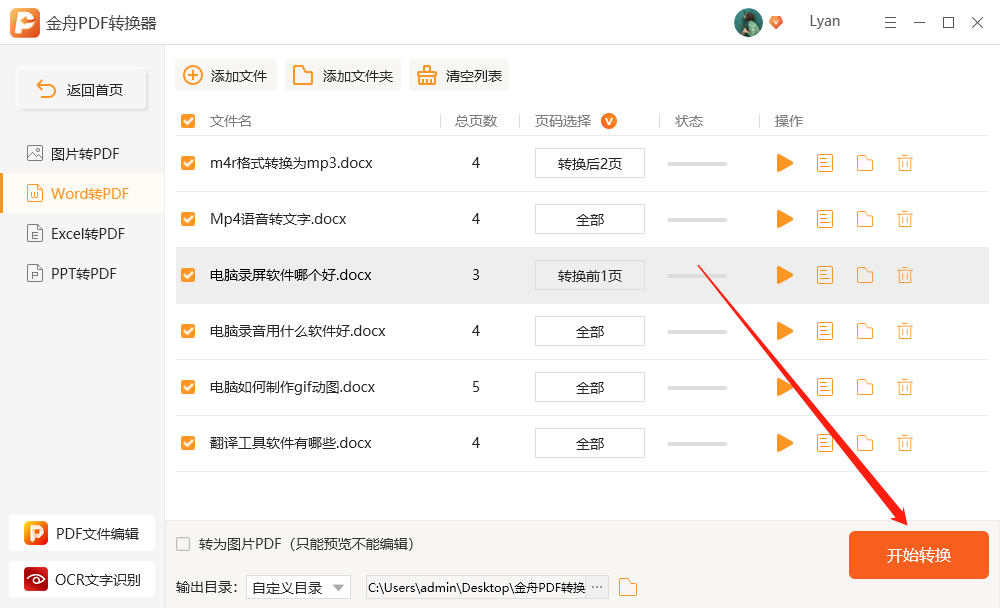The height and width of the screenshot is (609, 1000).
Task: Open the folder icon for 翻译工具软件有哪些.docx
Action: [865, 443]
